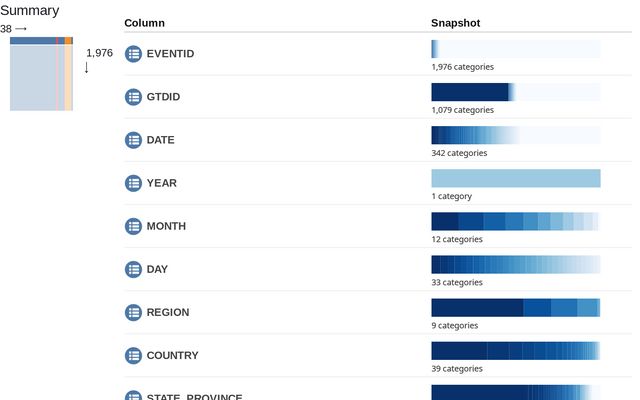640x400 pixels.
Task: Click the GTDID snapshot distribution bar
Action: tap(515, 92)
